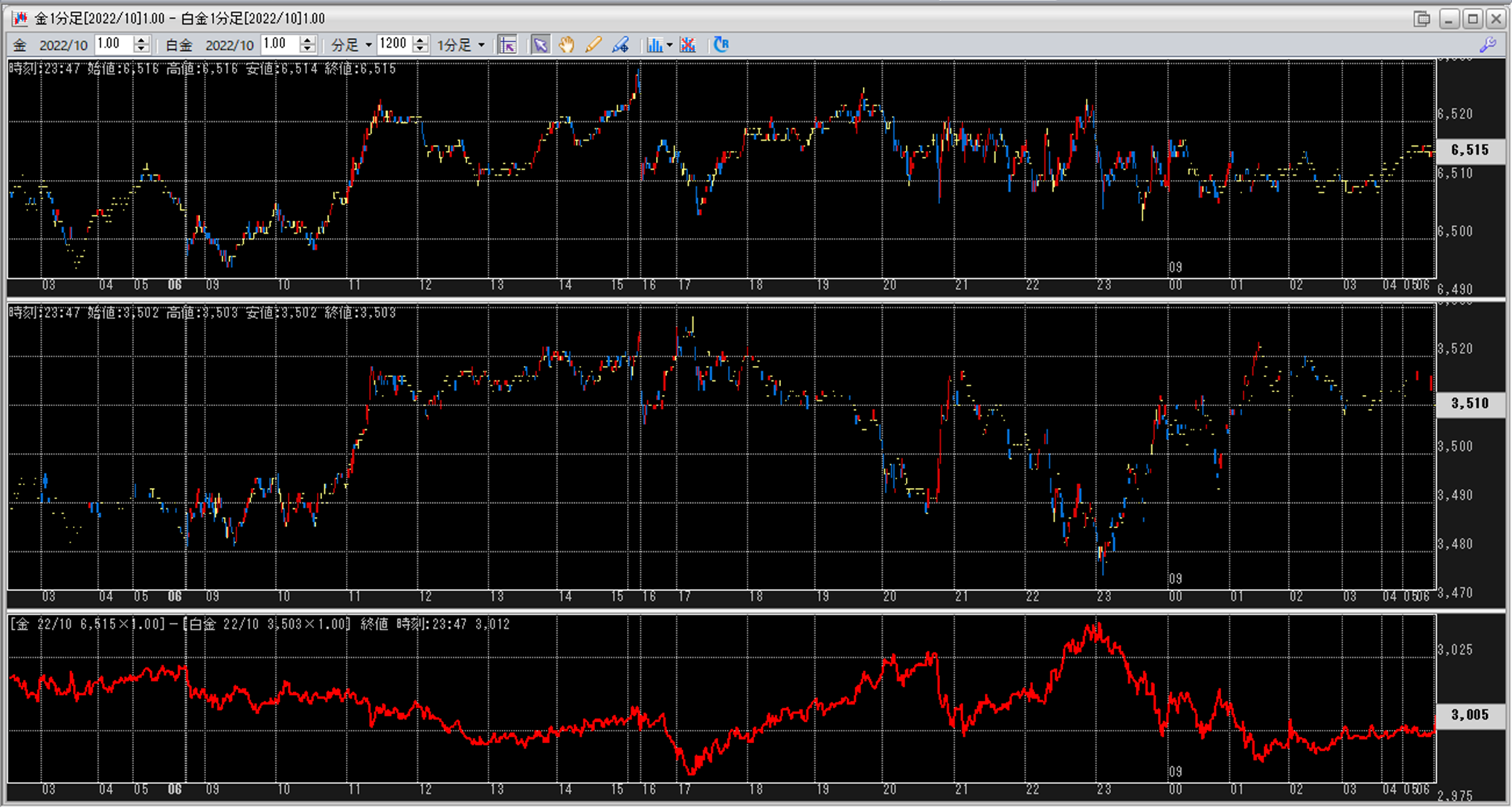The image size is (1512, 808).
Task: Click the 金 2022/10 contract label
Action: coord(62,45)
